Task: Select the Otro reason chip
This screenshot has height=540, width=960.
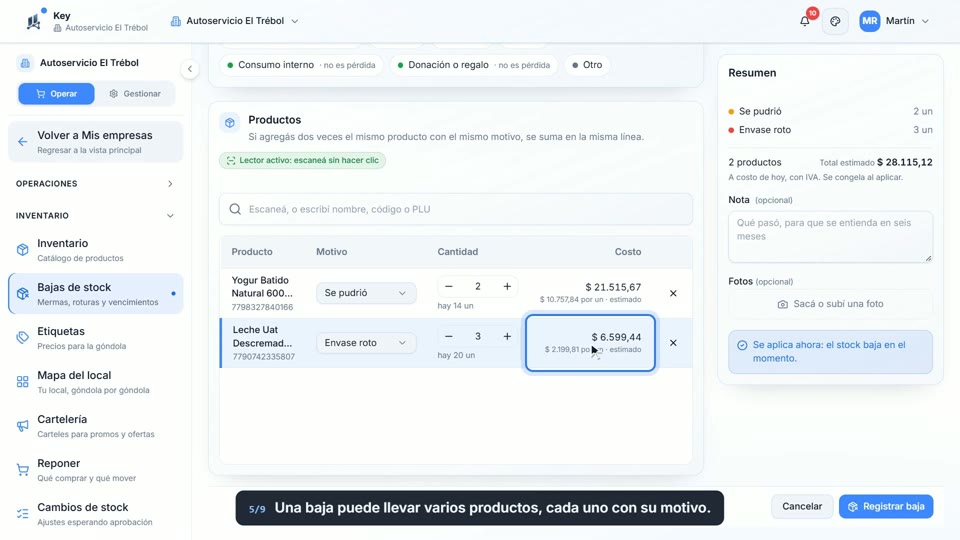Action: pyautogui.click(x=587, y=65)
